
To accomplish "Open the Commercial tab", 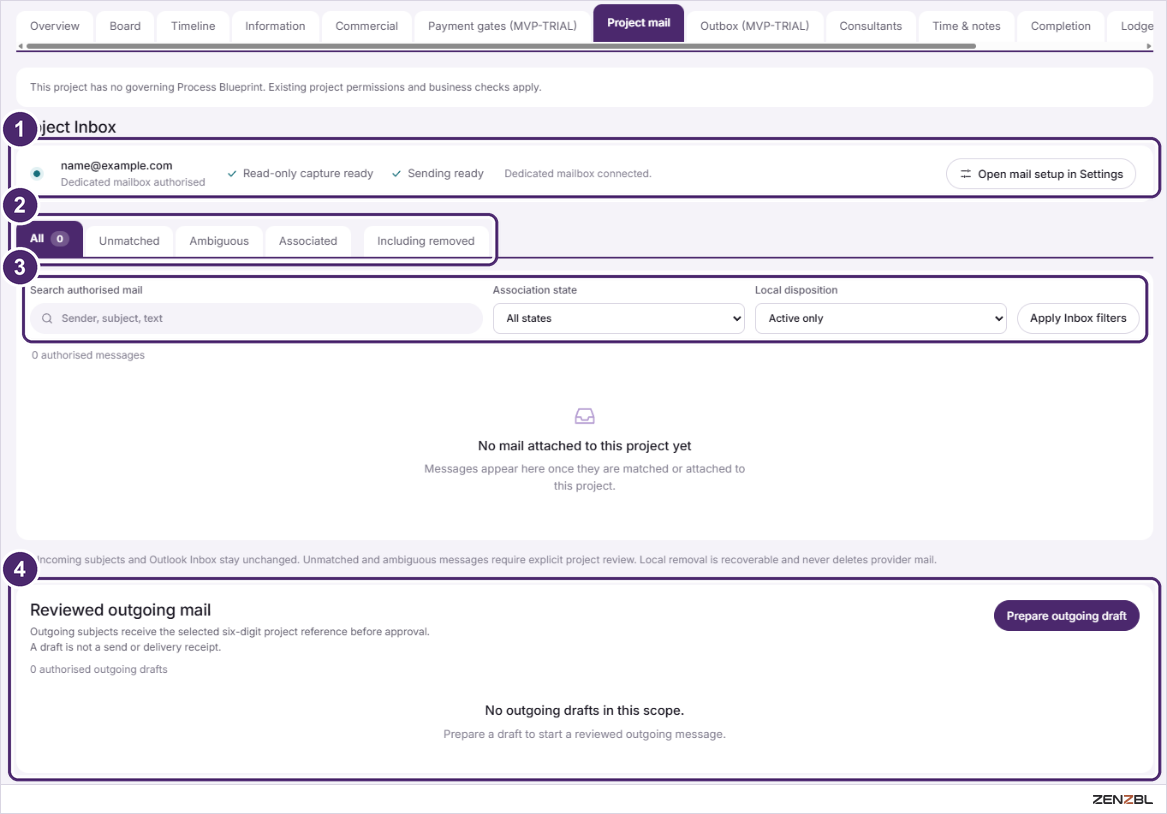I will 366,26.
